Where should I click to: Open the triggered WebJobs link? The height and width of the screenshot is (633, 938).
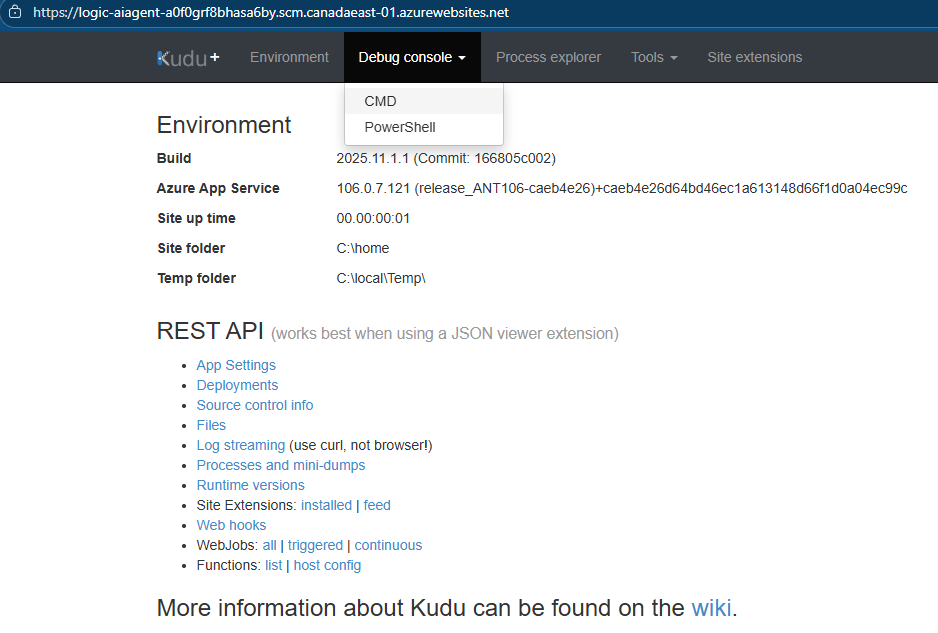coord(315,545)
